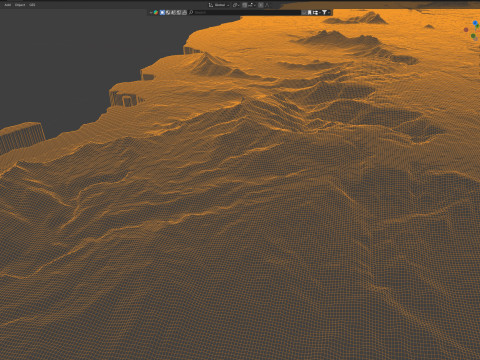The image size is (480, 360).
Task: Click the blue highlighted icon in the search row
Action: (162, 12)
